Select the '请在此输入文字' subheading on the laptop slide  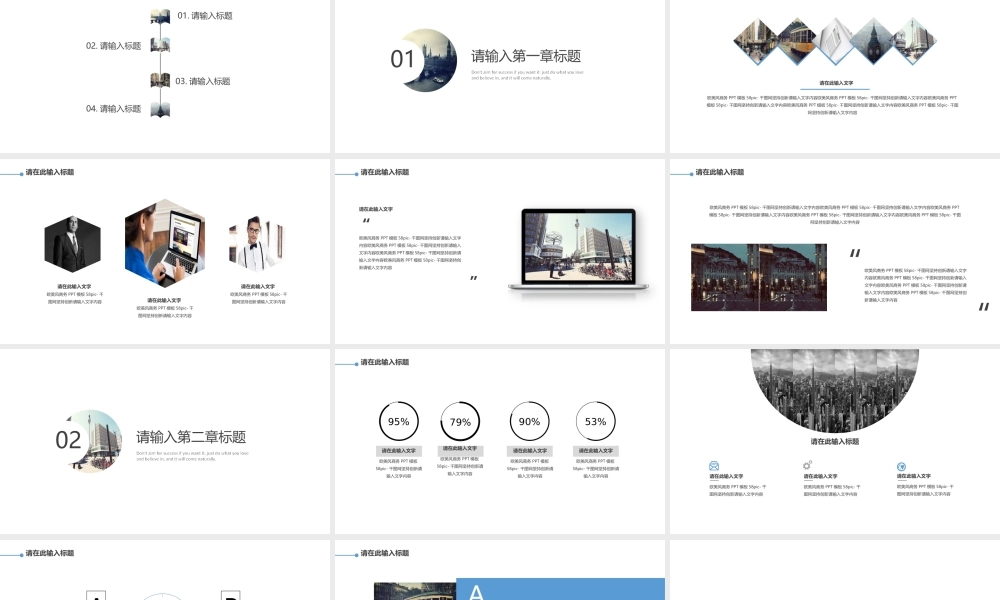pyautogui.click(x=376, y=209)
